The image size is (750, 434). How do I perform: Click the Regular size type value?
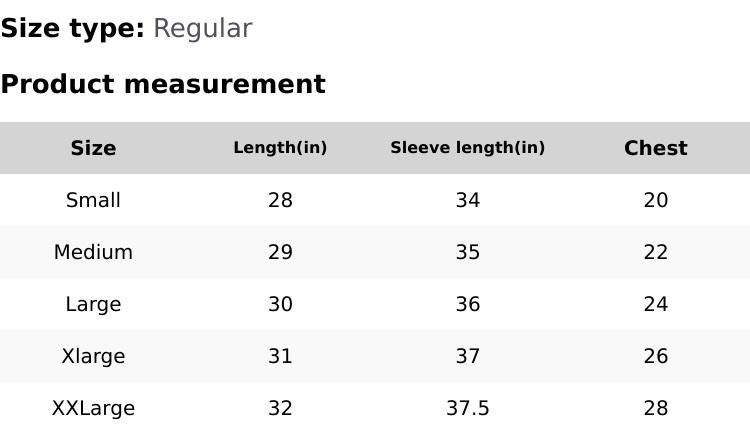click(x=202, y=29)
